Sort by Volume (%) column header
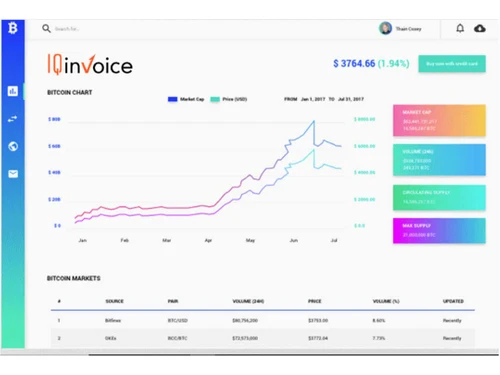This screenshot has height=375, width=500. (386, 301)
